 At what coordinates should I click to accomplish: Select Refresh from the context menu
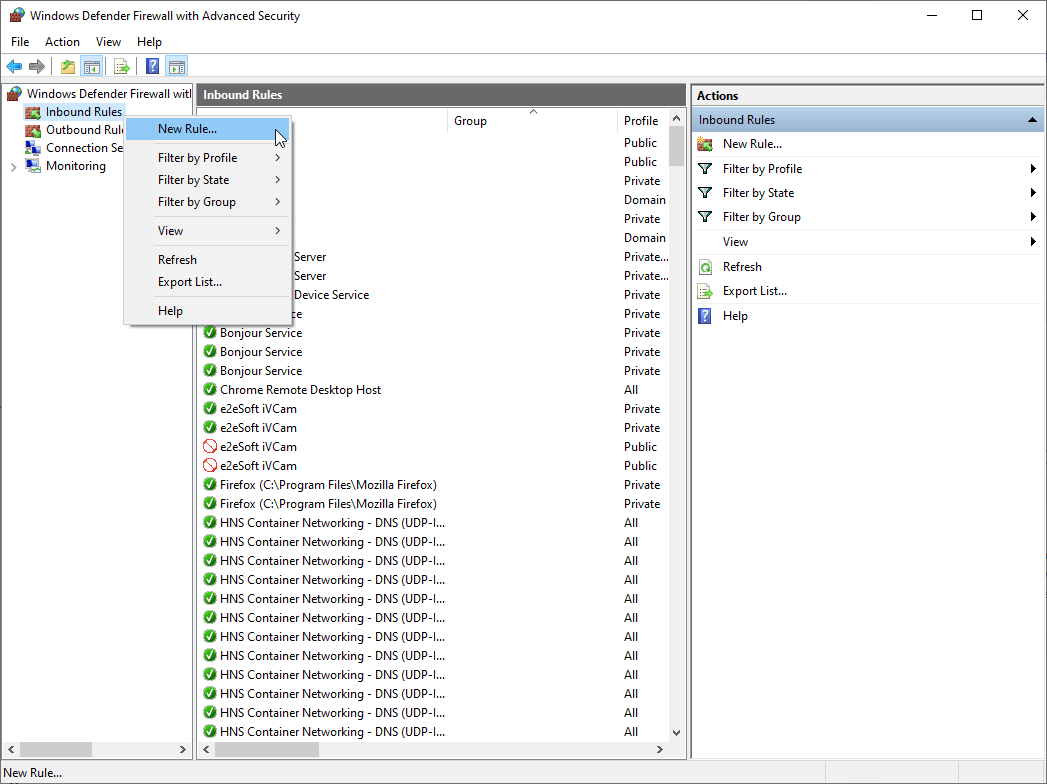pyautogui.click(x=177, y=259)
